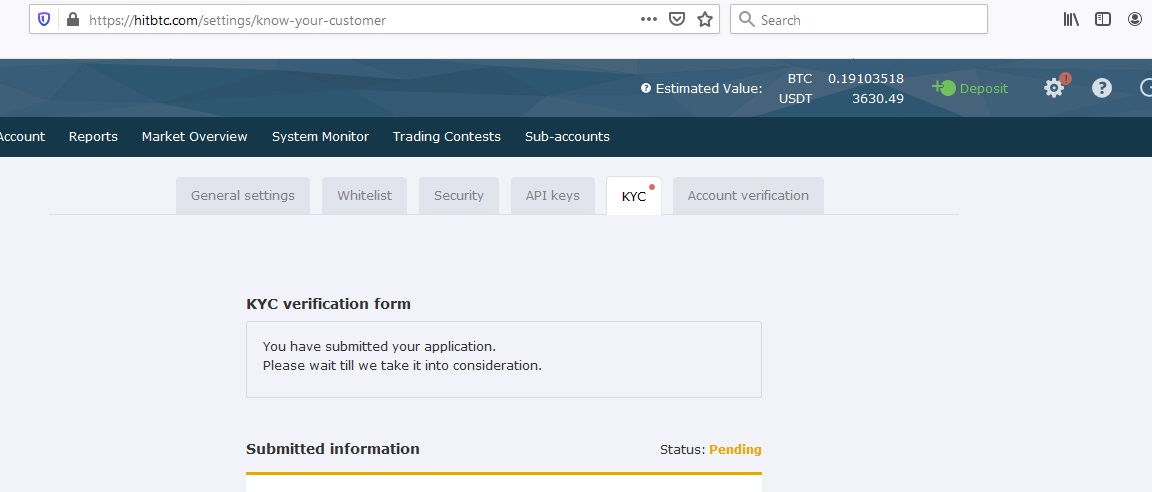
Task: Click the KYC verification form heading
Action: click(328, 303)
